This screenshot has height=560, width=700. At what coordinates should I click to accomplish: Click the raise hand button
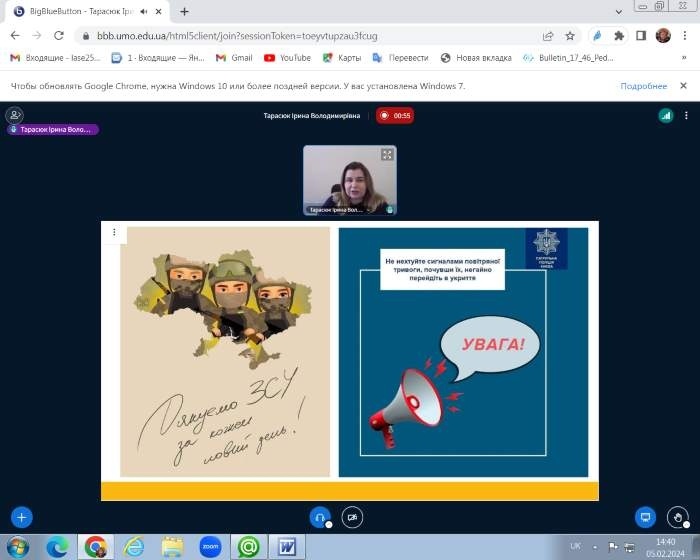tap(678, 517)
